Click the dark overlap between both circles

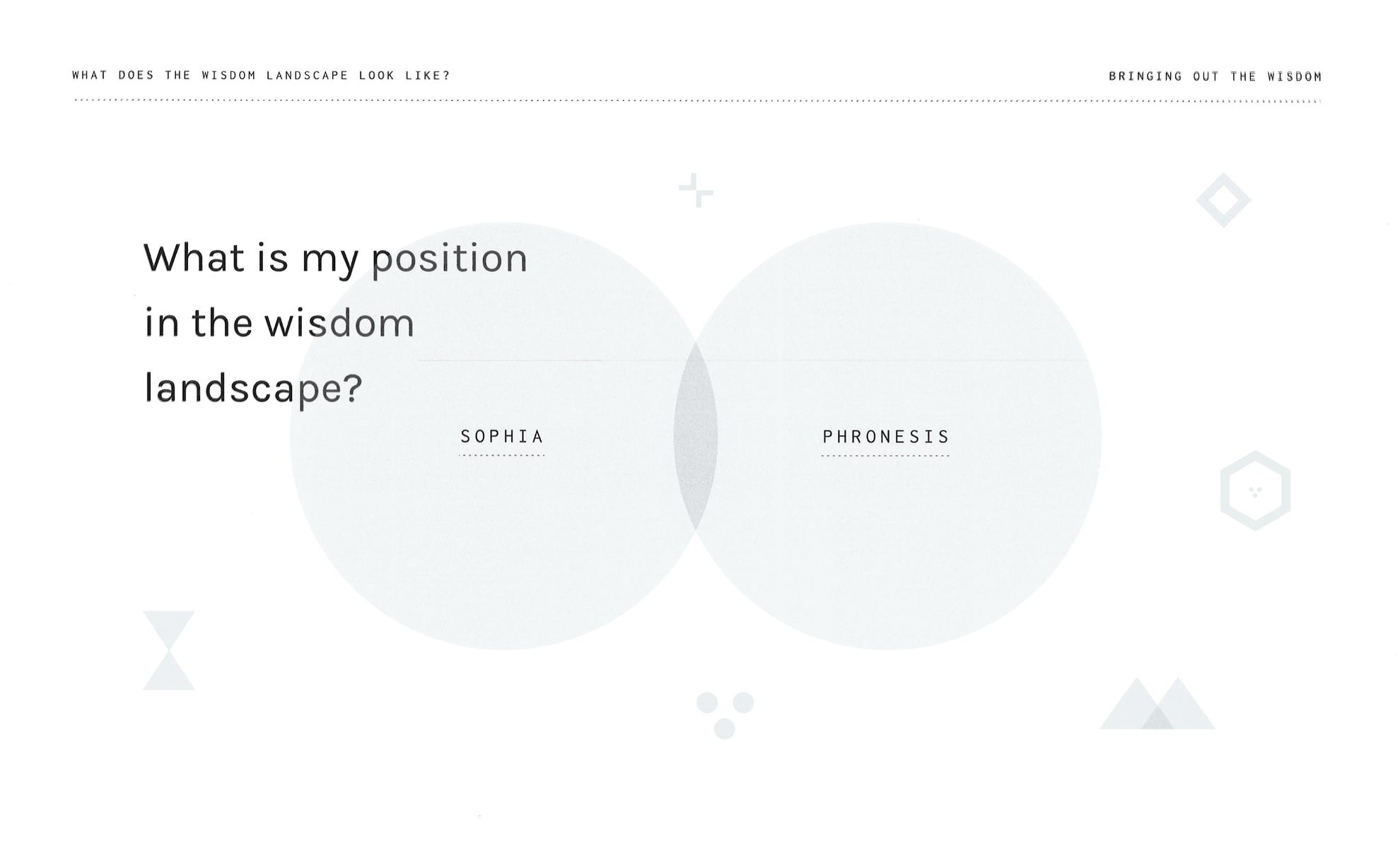tap(696, 435)
